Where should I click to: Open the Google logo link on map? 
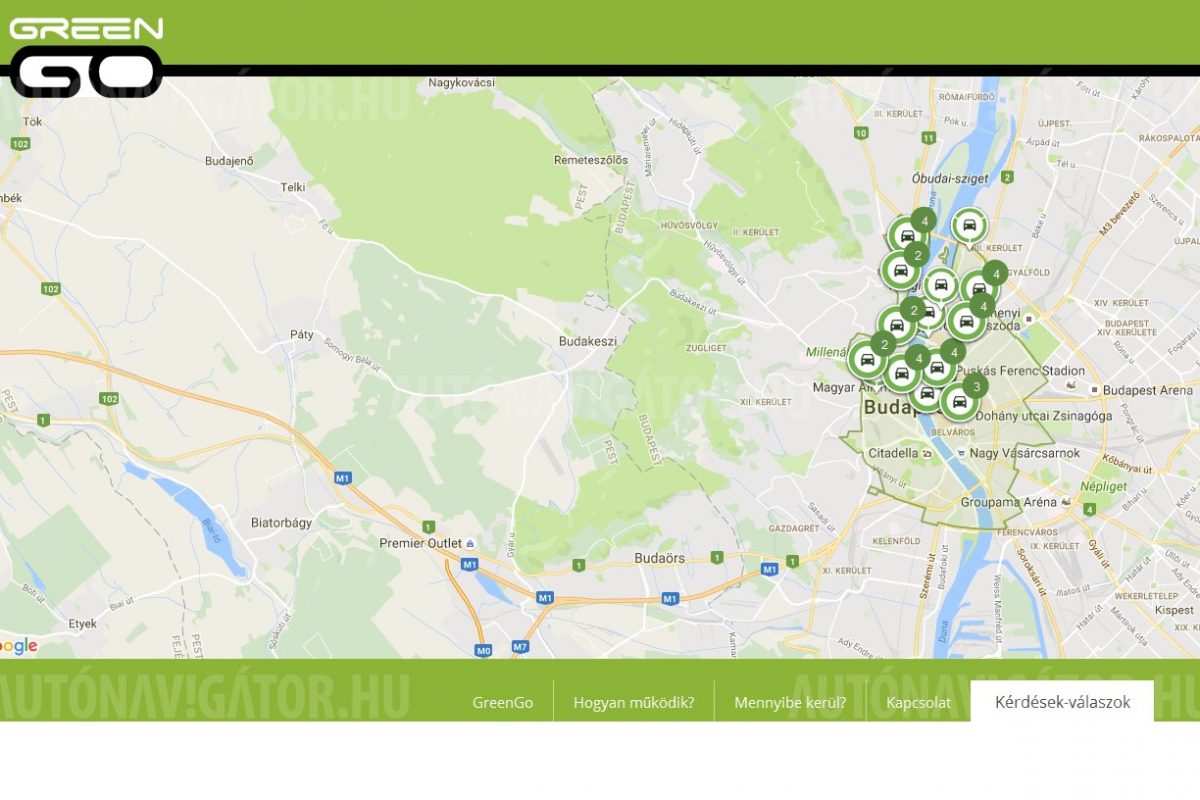tap(19, 646)
